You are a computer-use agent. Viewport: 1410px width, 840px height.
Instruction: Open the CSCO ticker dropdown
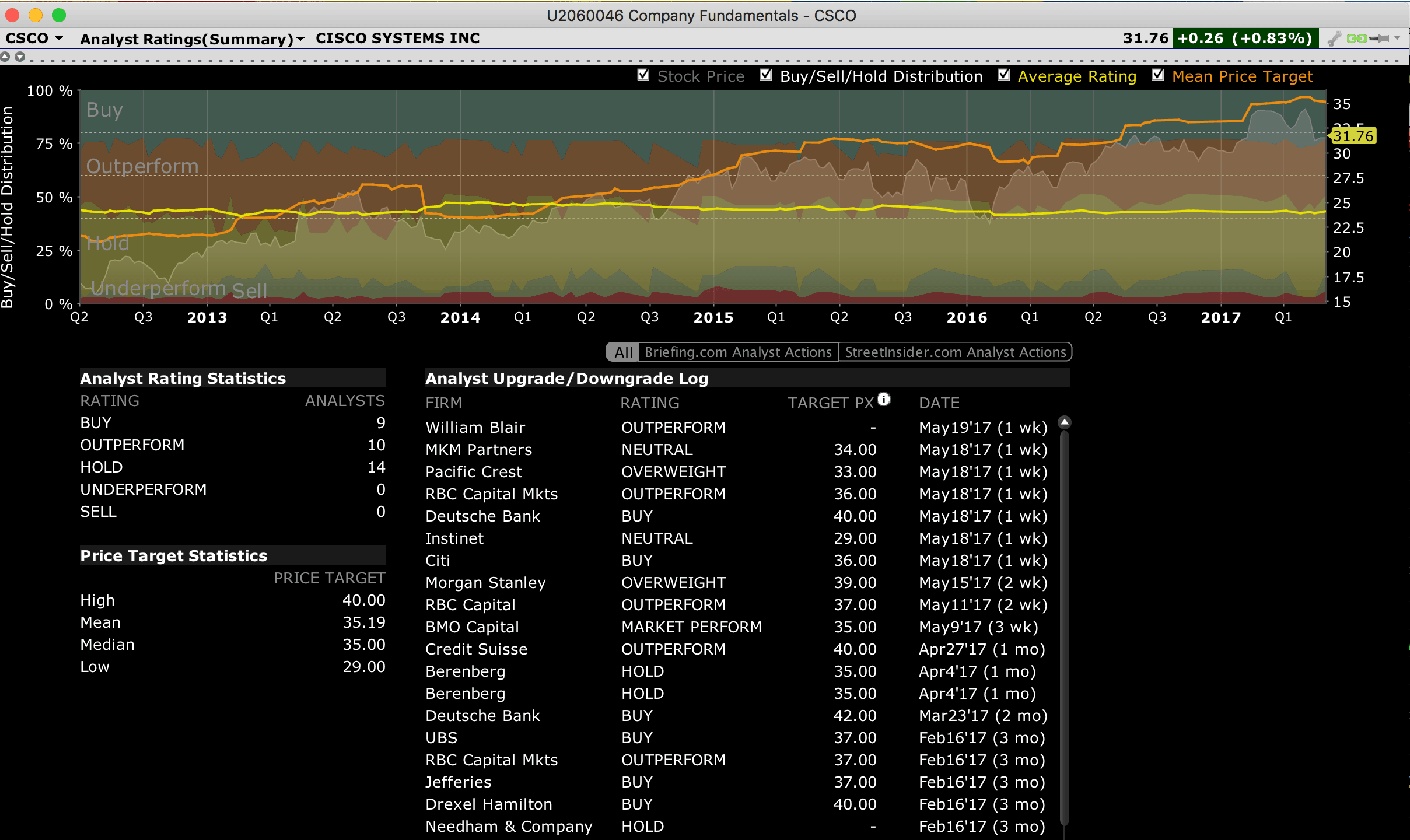click(34, 38)
